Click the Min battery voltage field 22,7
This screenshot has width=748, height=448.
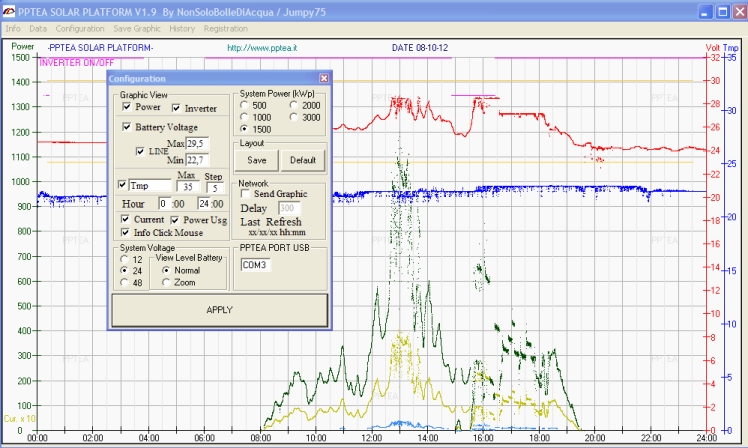(197, 160)
